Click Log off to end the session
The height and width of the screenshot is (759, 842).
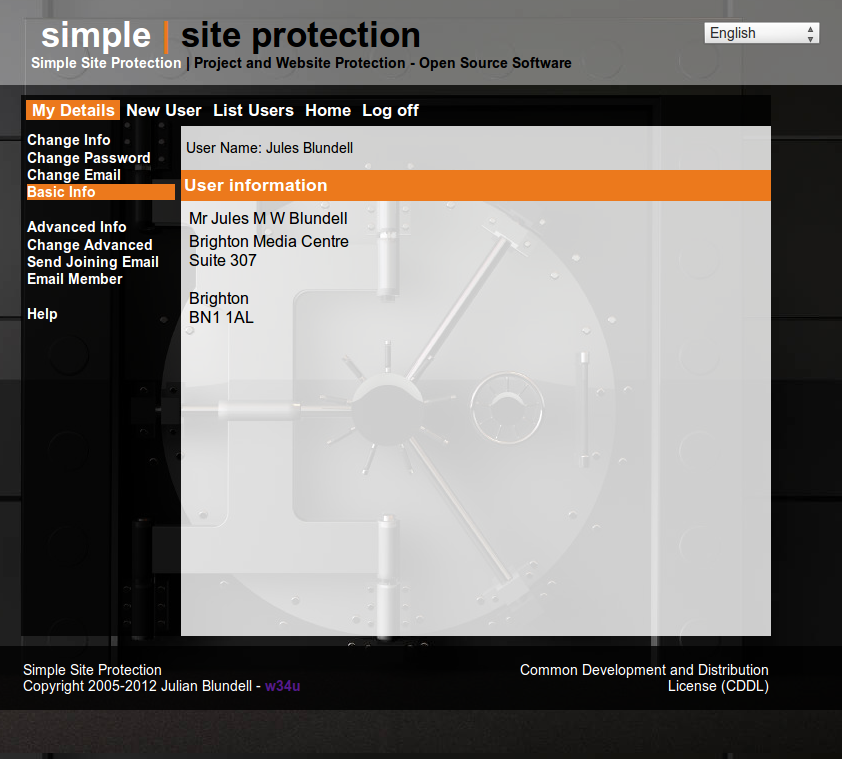[x=390, y=110]
